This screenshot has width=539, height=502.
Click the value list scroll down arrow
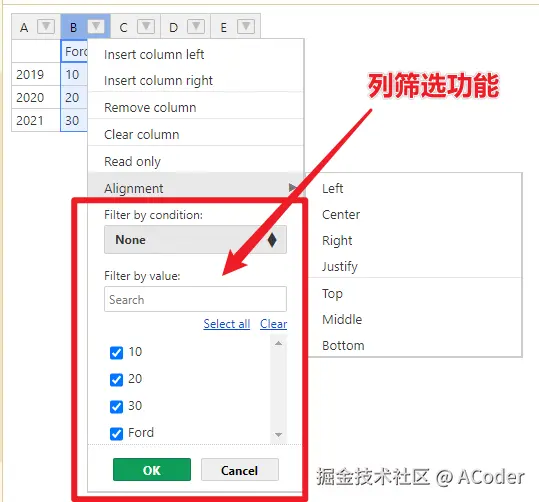tap(278, 435)
